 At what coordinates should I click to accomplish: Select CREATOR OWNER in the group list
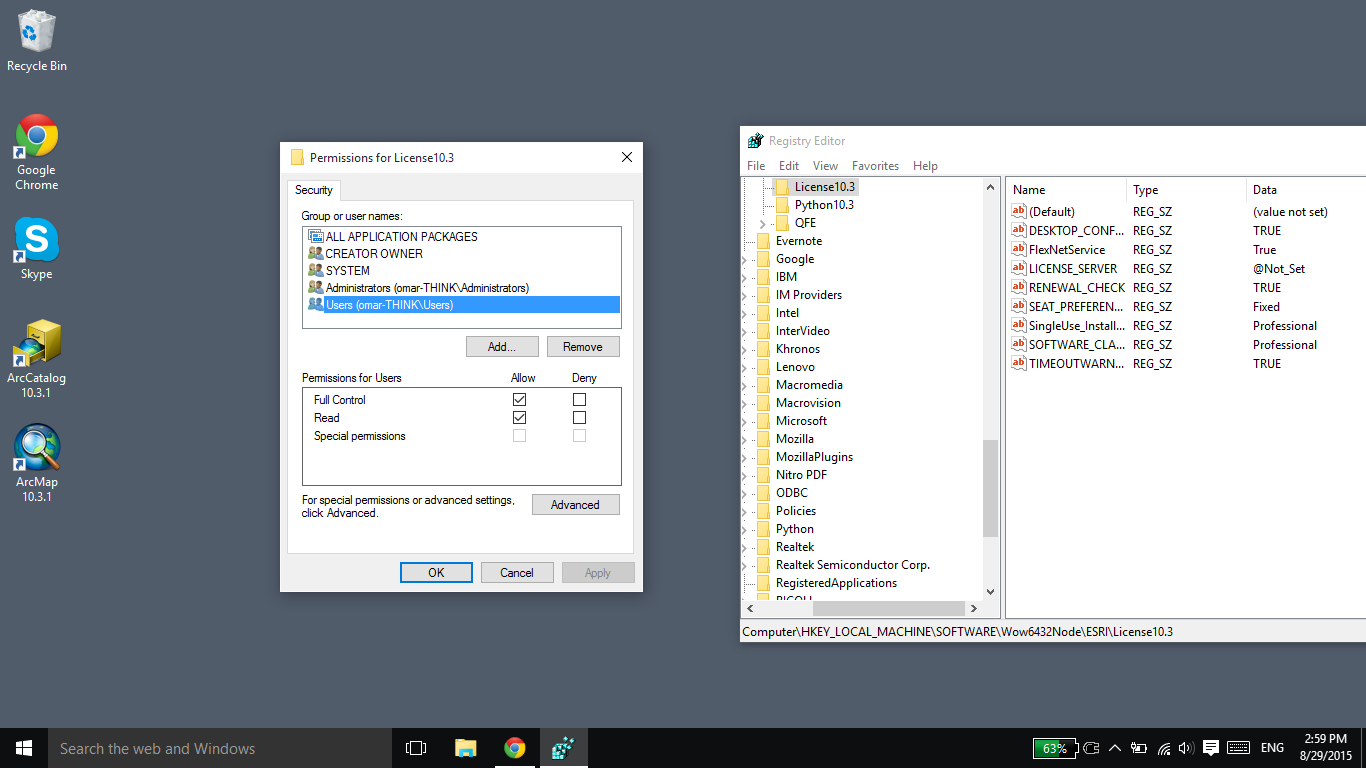462,254
